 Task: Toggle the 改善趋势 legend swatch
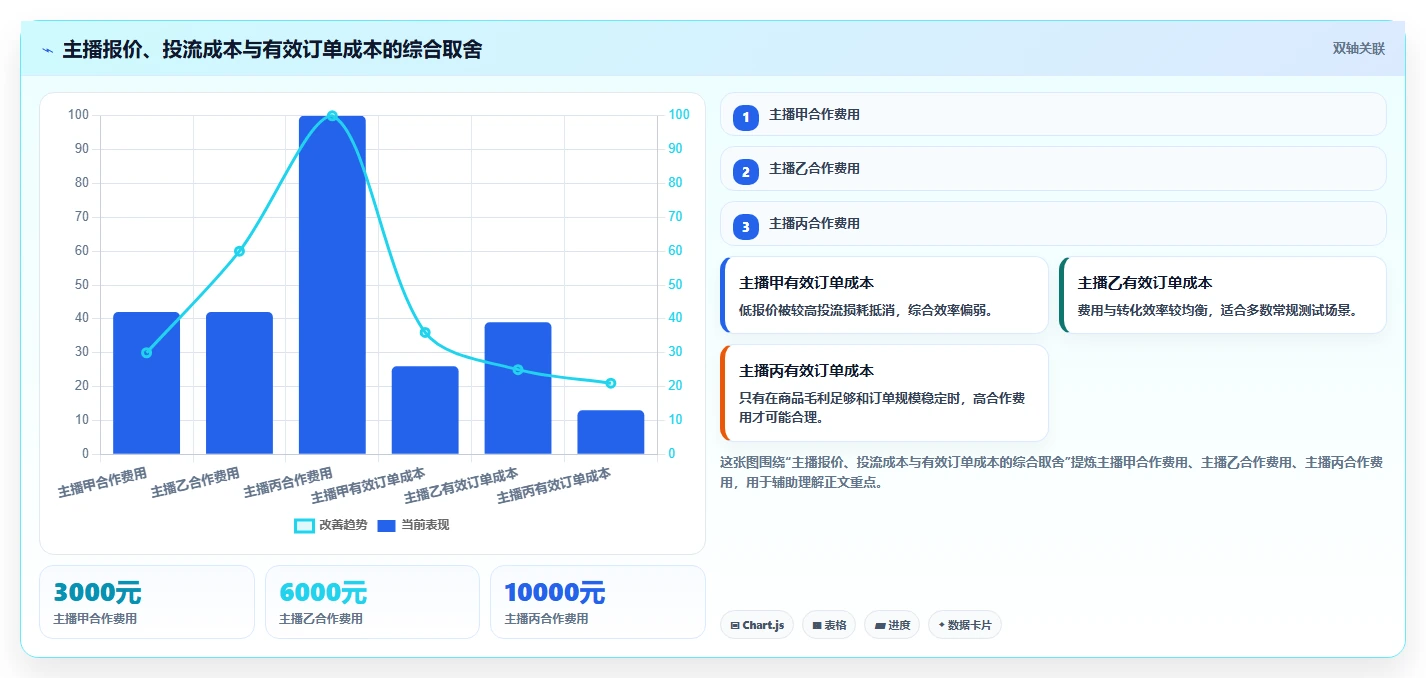(304, 525)
